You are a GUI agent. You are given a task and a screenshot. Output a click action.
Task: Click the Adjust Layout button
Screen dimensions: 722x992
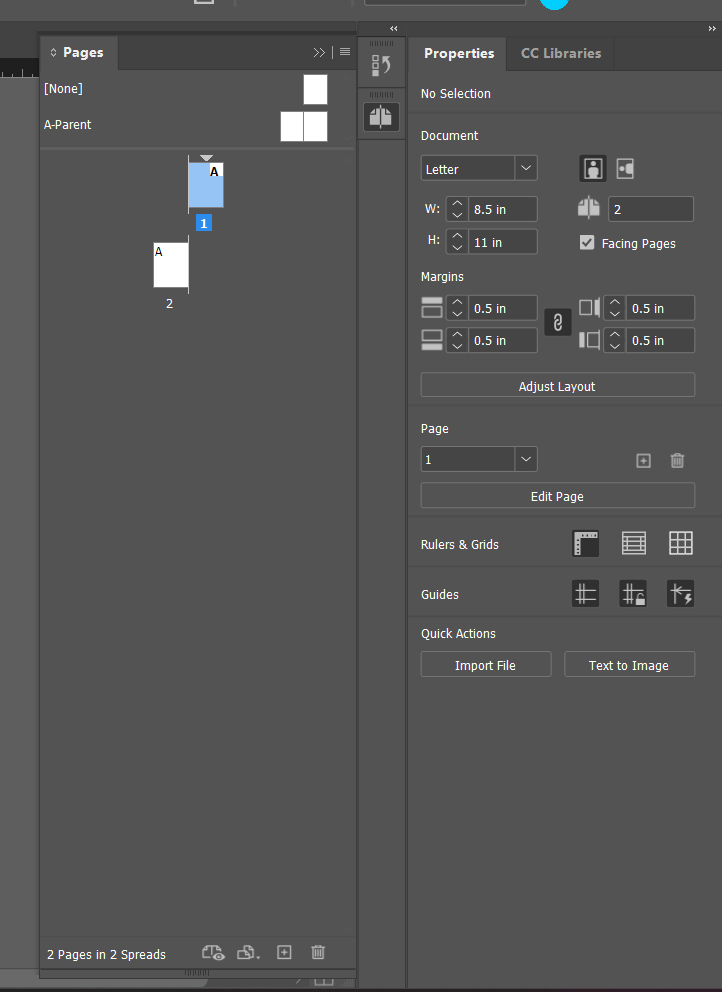point(557,385)
